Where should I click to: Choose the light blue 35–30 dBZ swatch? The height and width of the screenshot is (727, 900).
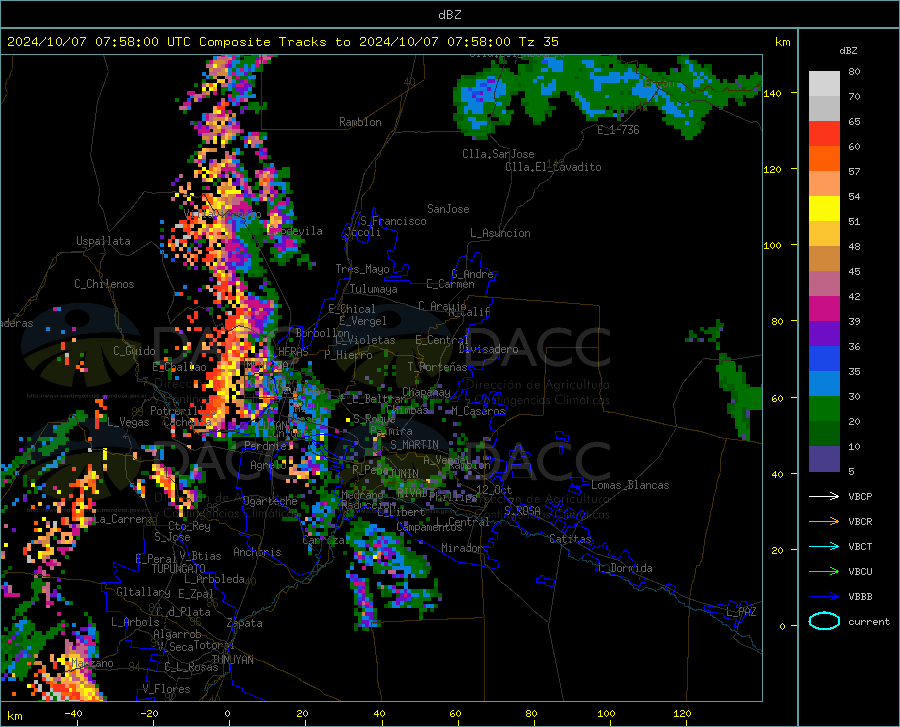point(824,384)
